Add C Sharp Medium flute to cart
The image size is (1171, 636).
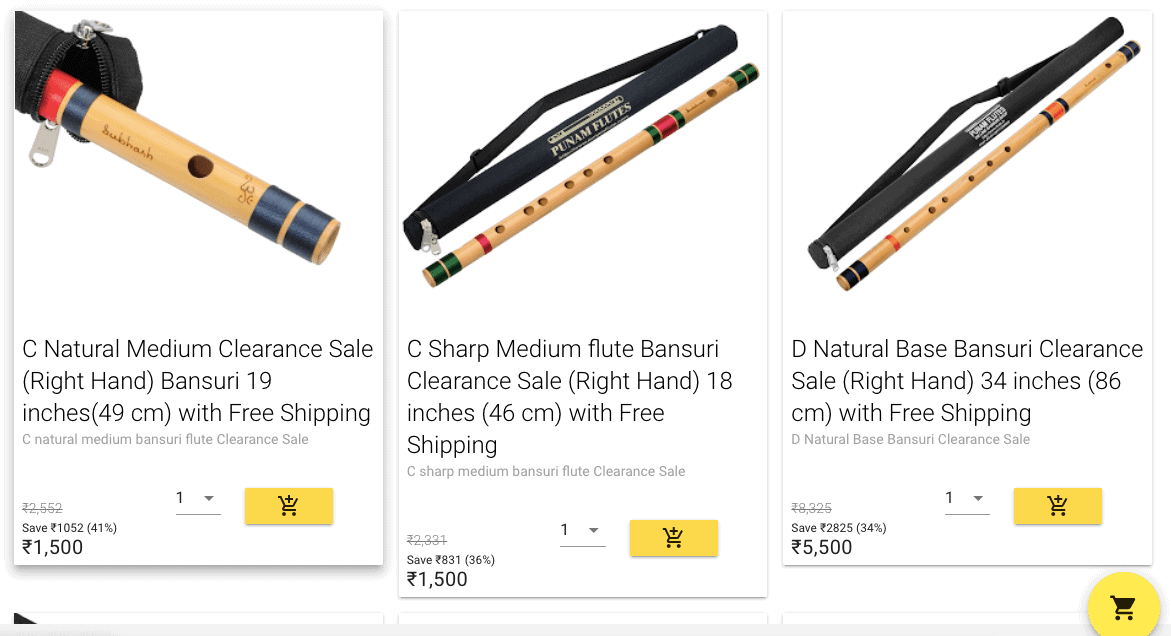(673, 538)
